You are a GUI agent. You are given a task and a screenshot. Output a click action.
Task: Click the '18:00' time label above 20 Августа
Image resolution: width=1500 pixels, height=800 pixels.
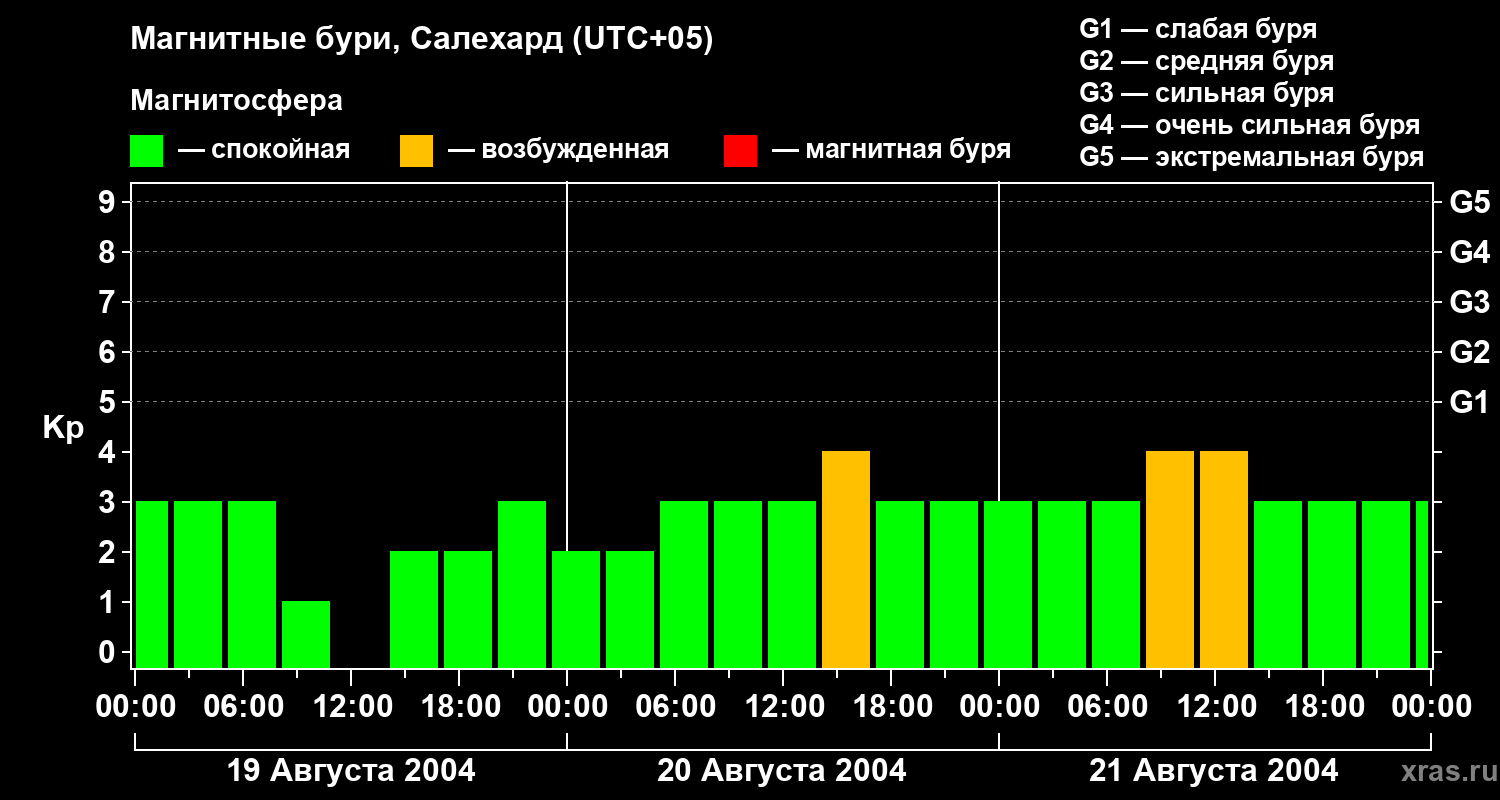892,707
